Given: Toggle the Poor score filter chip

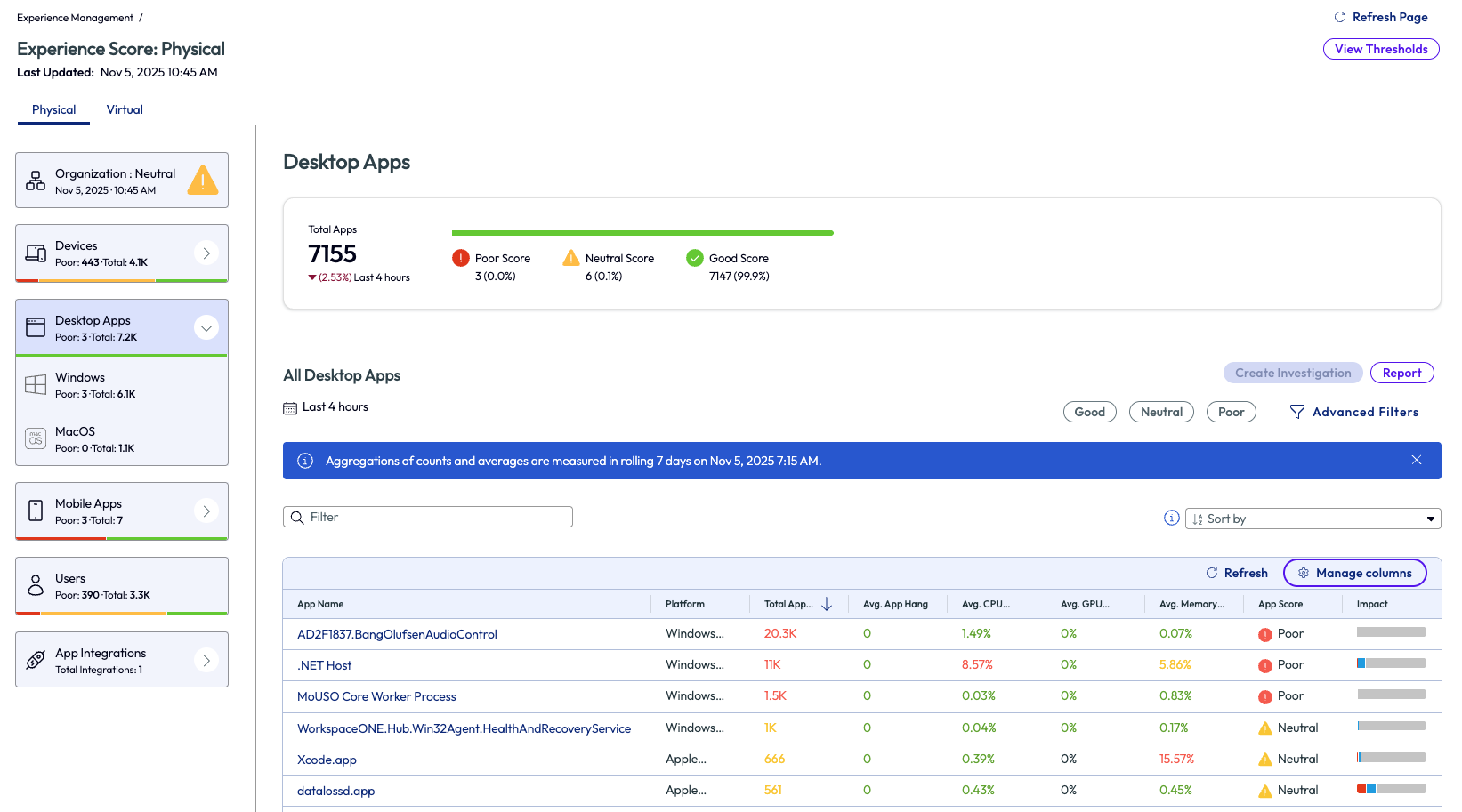Looking at the screenshot, I should pyautogui.click(x=1231, y=412).
